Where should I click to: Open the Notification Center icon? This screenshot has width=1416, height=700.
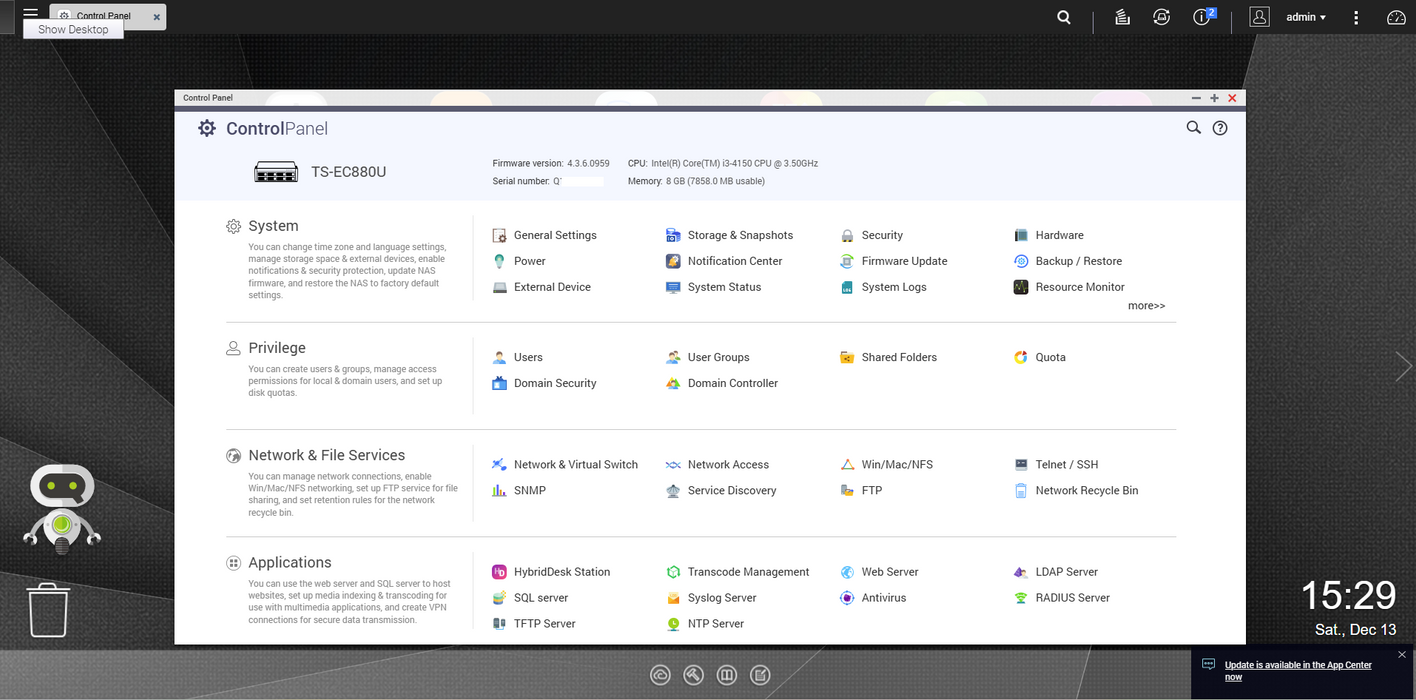click(673, 261)
